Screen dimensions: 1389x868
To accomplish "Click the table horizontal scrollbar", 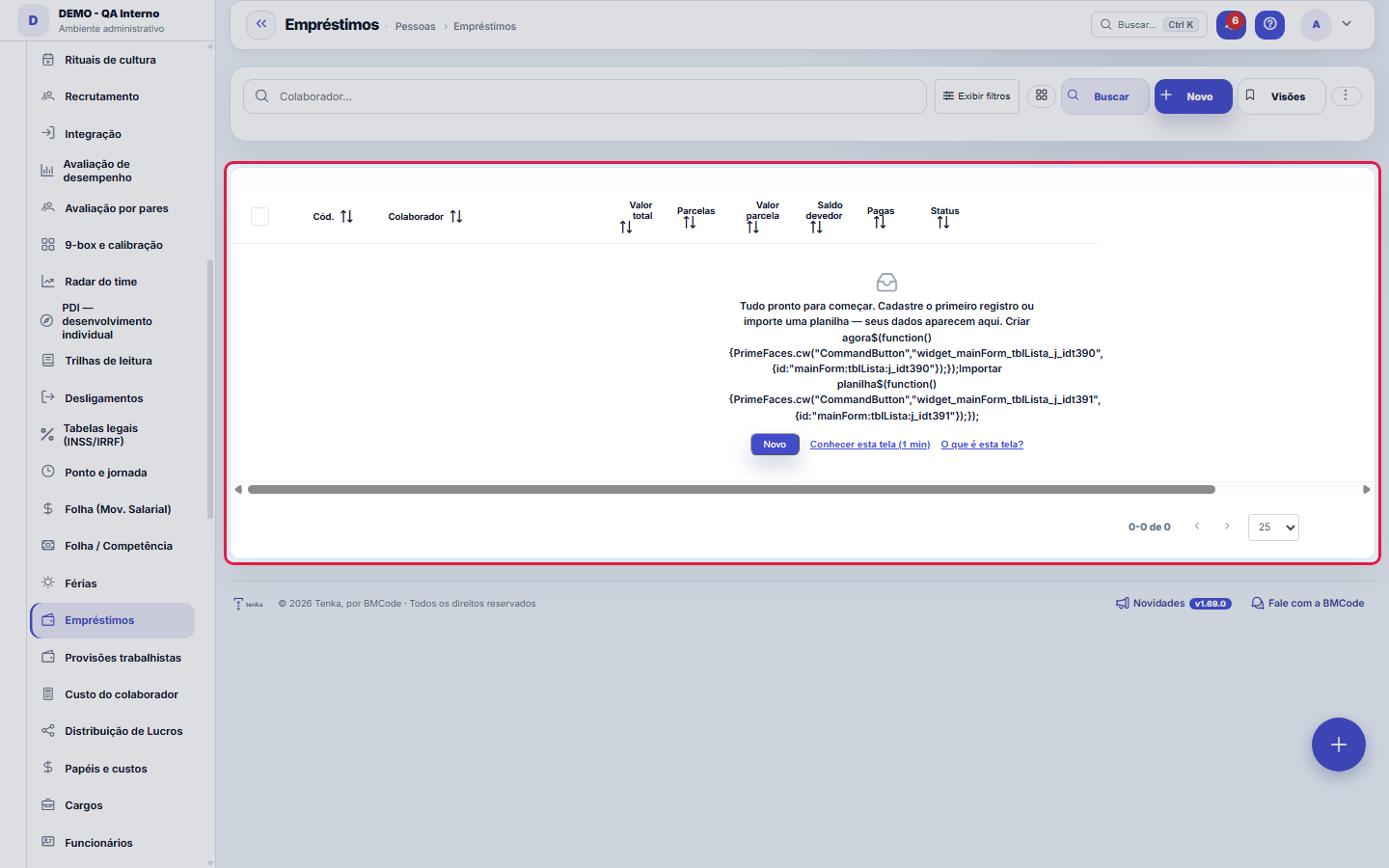I will [x=731, y=490].
